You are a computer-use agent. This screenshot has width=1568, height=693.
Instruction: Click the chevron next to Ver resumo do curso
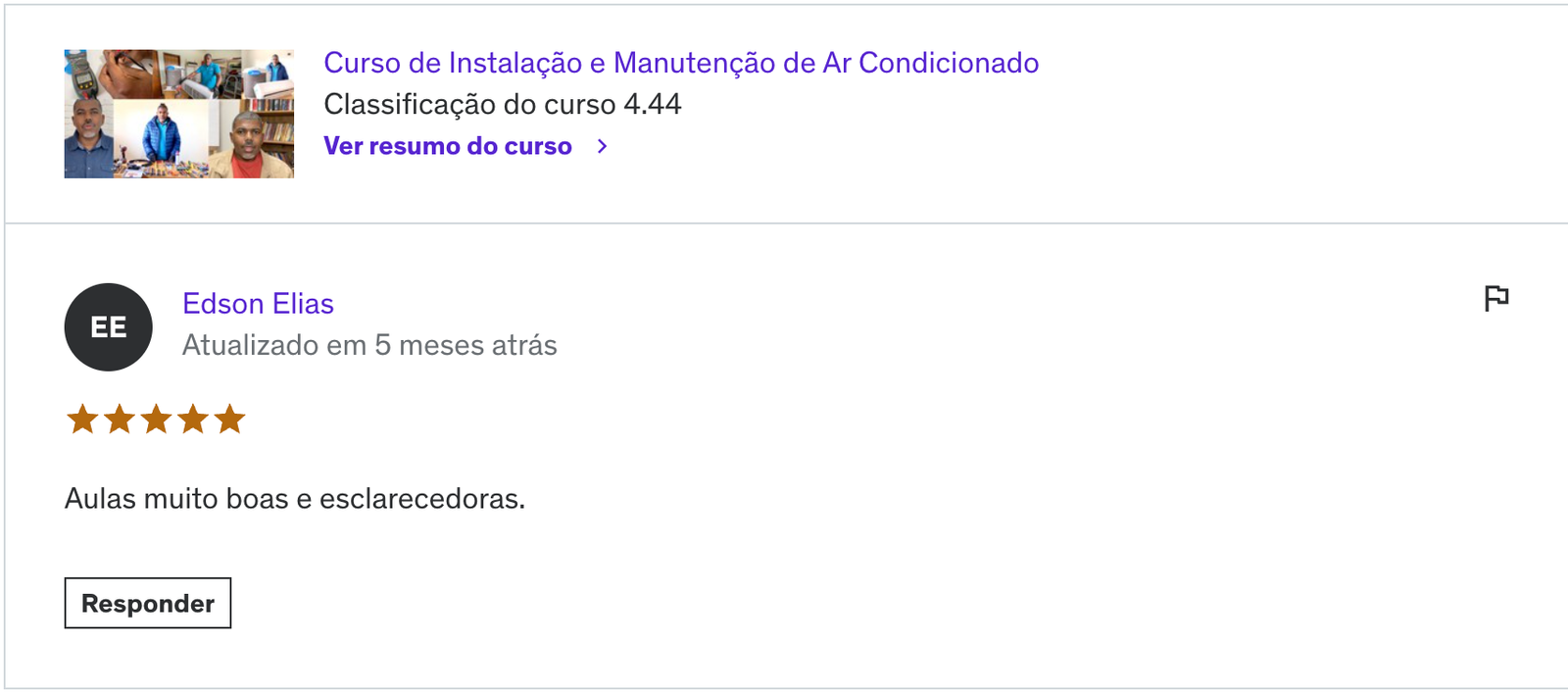coord(602,146)
